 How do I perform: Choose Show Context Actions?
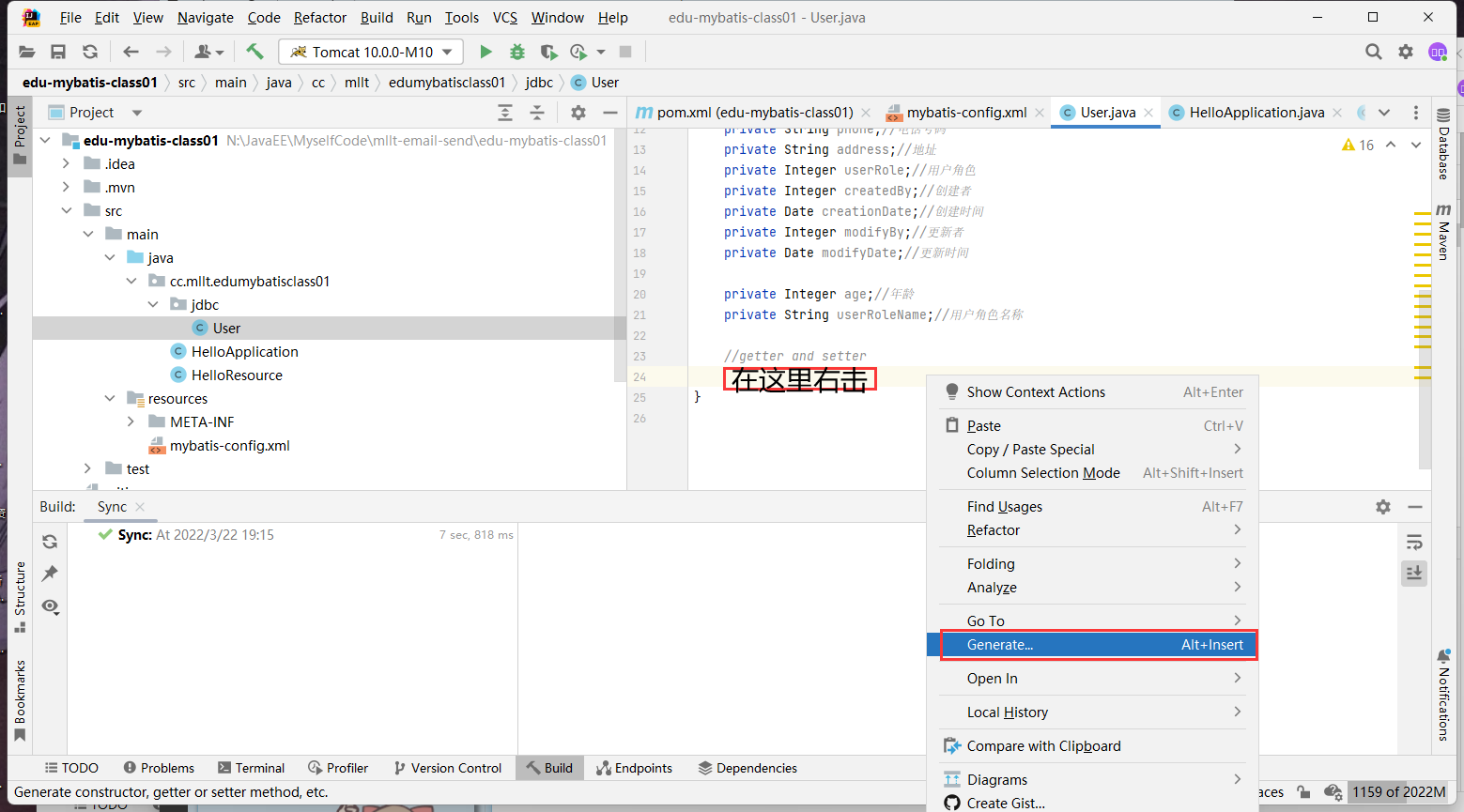tap(1092, 391)
